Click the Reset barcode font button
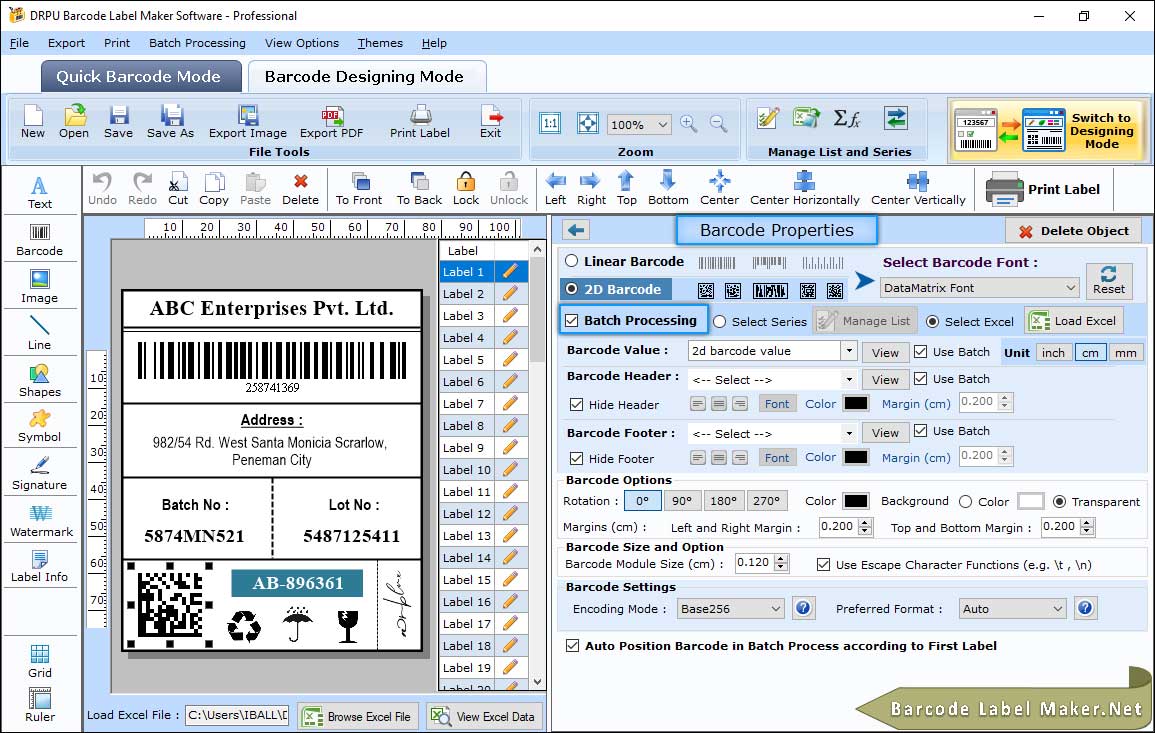 click(1109, 281)
